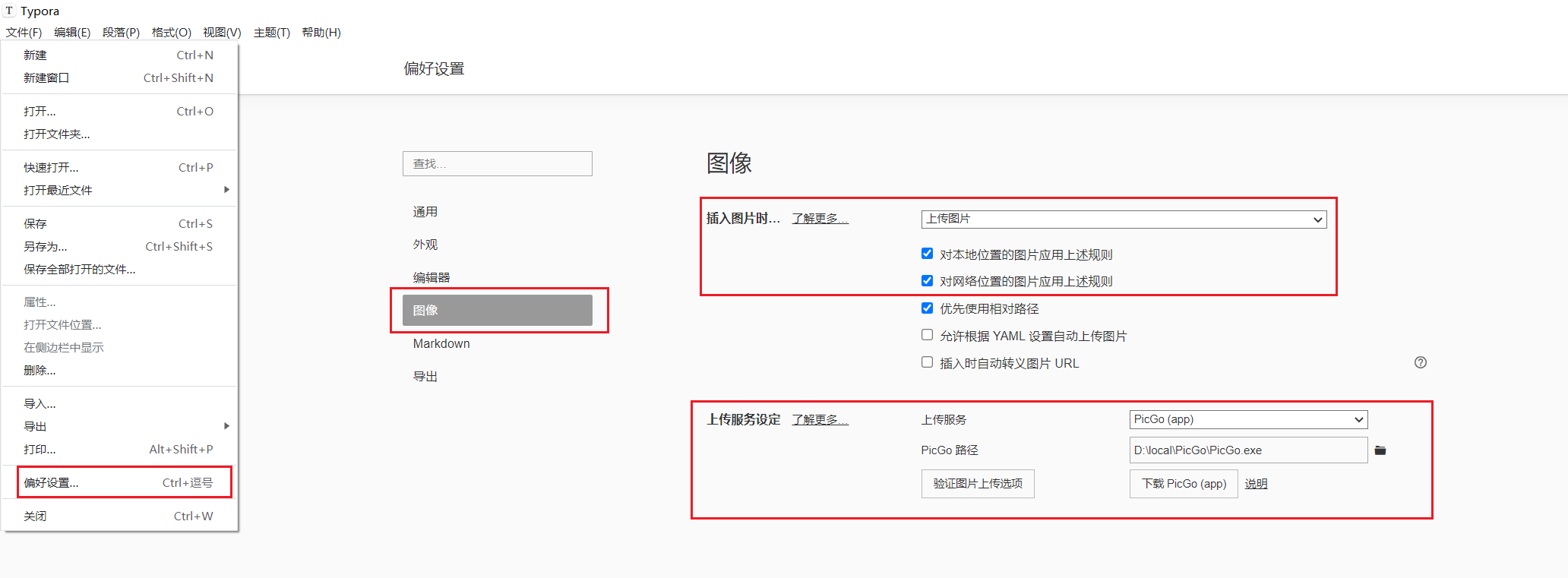Screen dimensions: 1568x578
Task: Click the folder browse icon next to PicGo path
Action: pos(1380,450)
